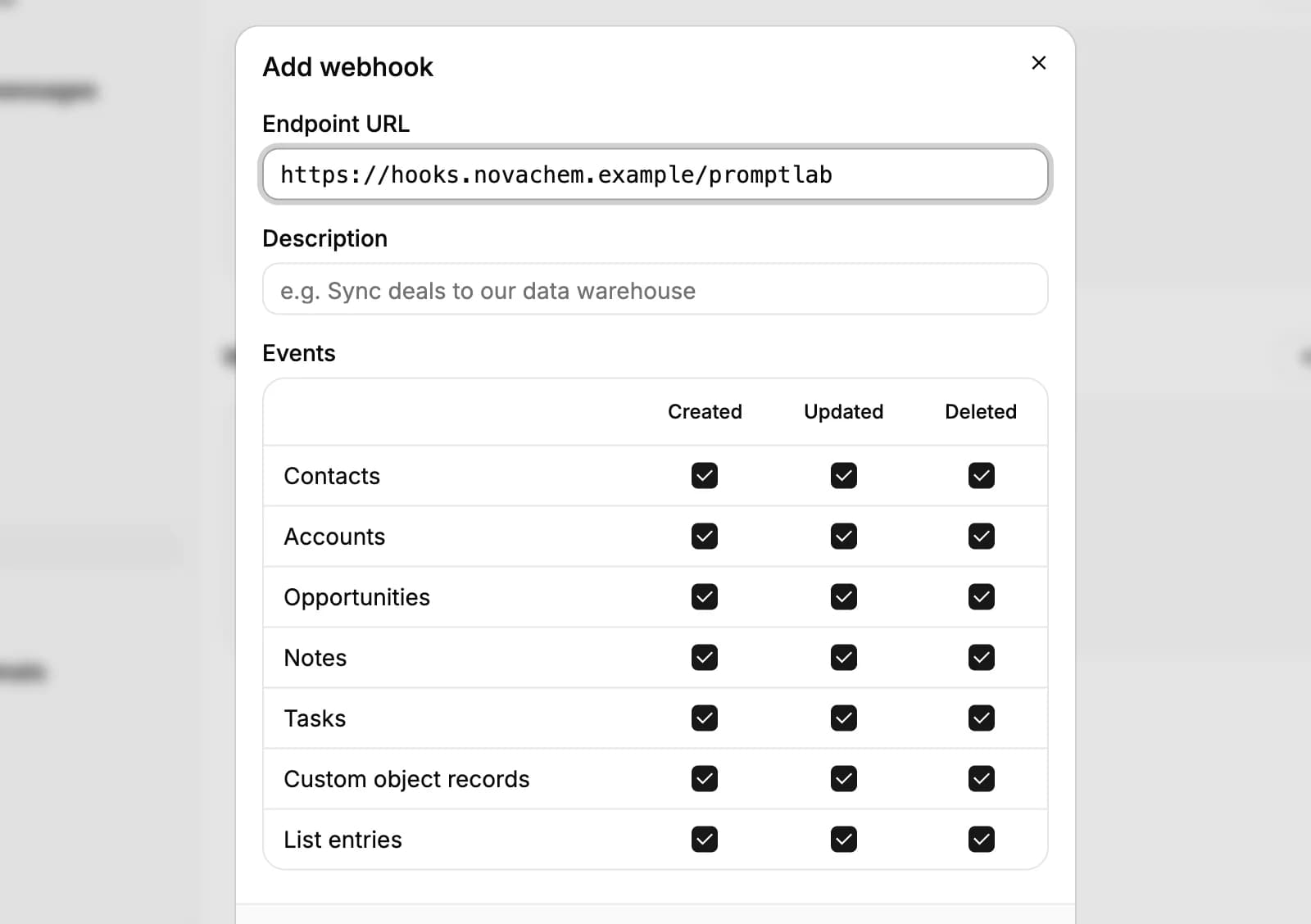Disable Opportunities Created event
The image size is (1311, 924).
click(x=705, y=597)
